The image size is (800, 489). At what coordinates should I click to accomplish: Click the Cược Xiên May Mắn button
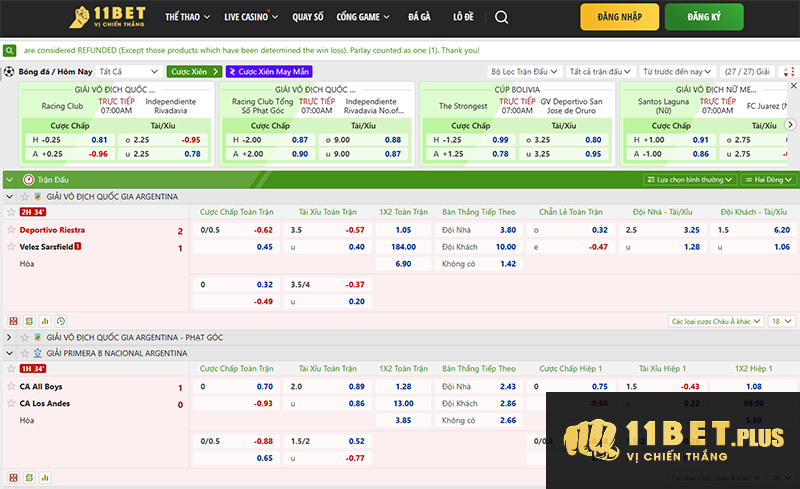click(x=268, y=72)
